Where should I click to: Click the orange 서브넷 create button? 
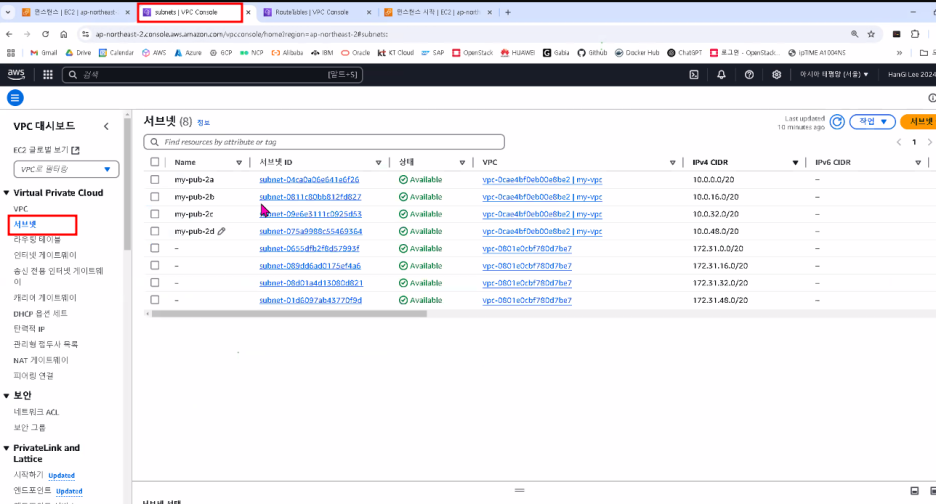919,122
